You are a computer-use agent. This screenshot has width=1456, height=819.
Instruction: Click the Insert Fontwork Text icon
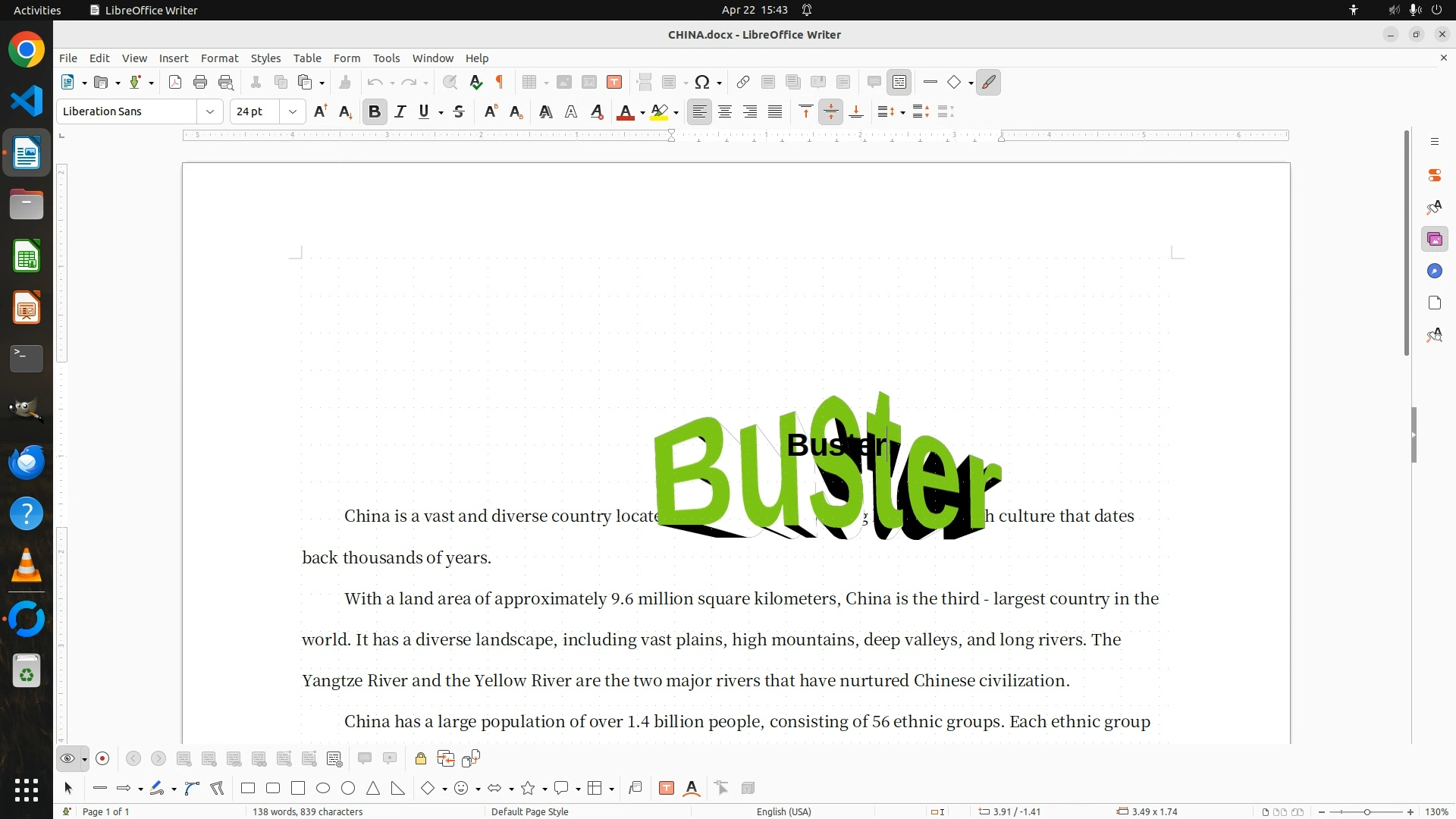(692, 789)
